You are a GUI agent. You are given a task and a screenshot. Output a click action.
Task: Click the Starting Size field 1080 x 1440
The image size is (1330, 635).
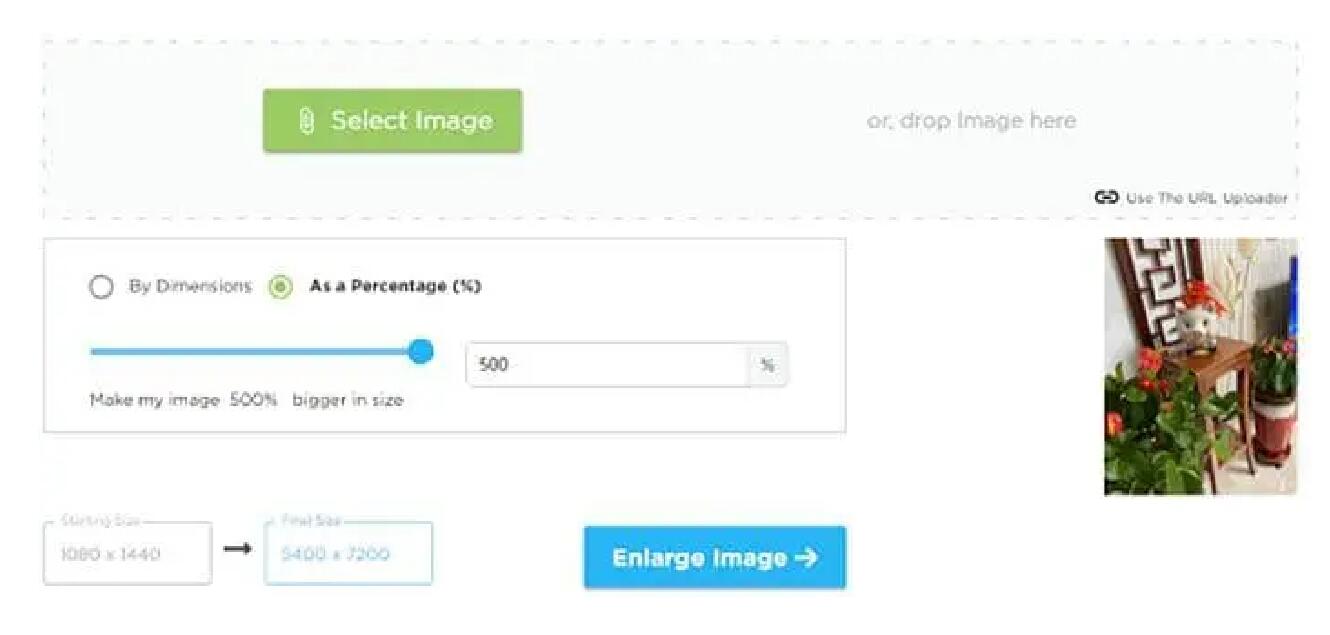click(127, 554)
